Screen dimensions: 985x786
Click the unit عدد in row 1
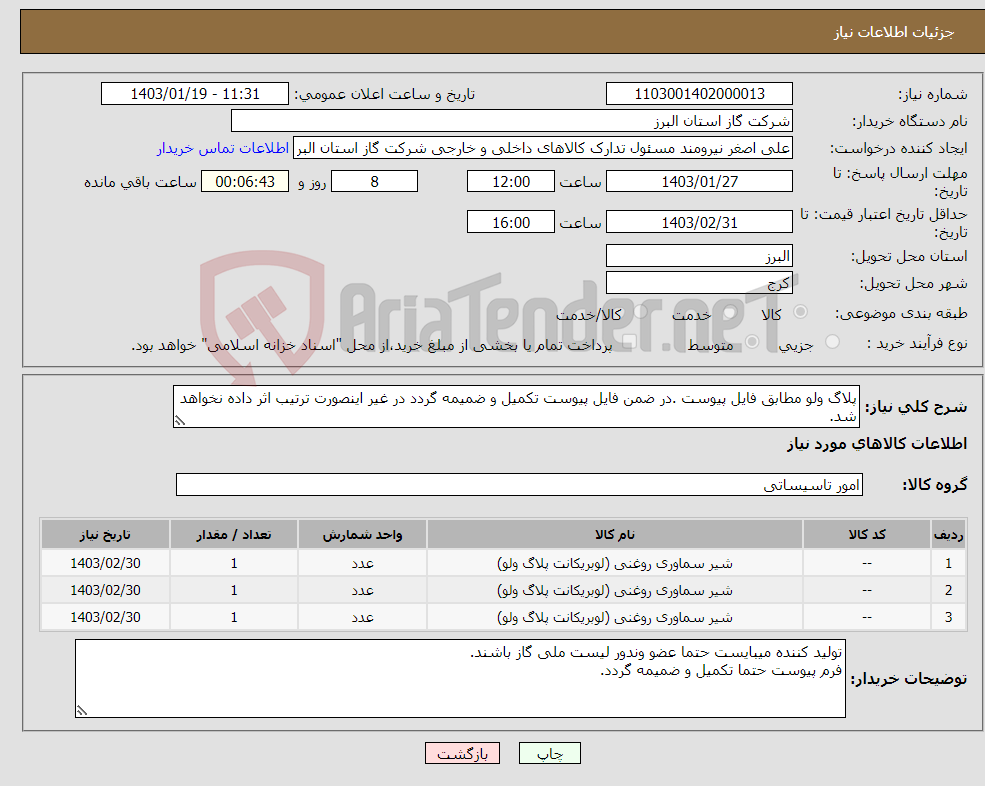362,564
